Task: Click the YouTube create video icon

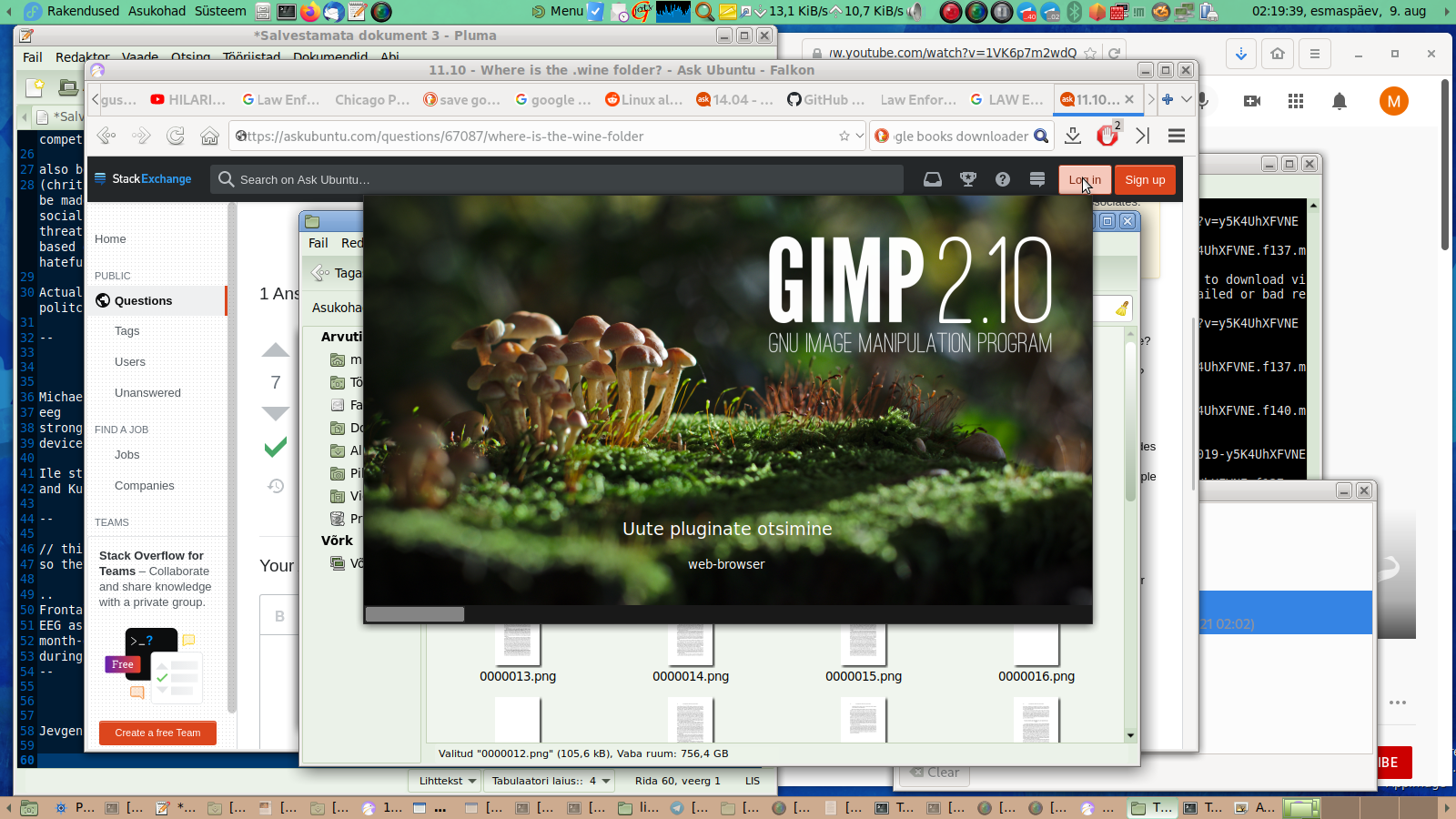Action: 1252,101
